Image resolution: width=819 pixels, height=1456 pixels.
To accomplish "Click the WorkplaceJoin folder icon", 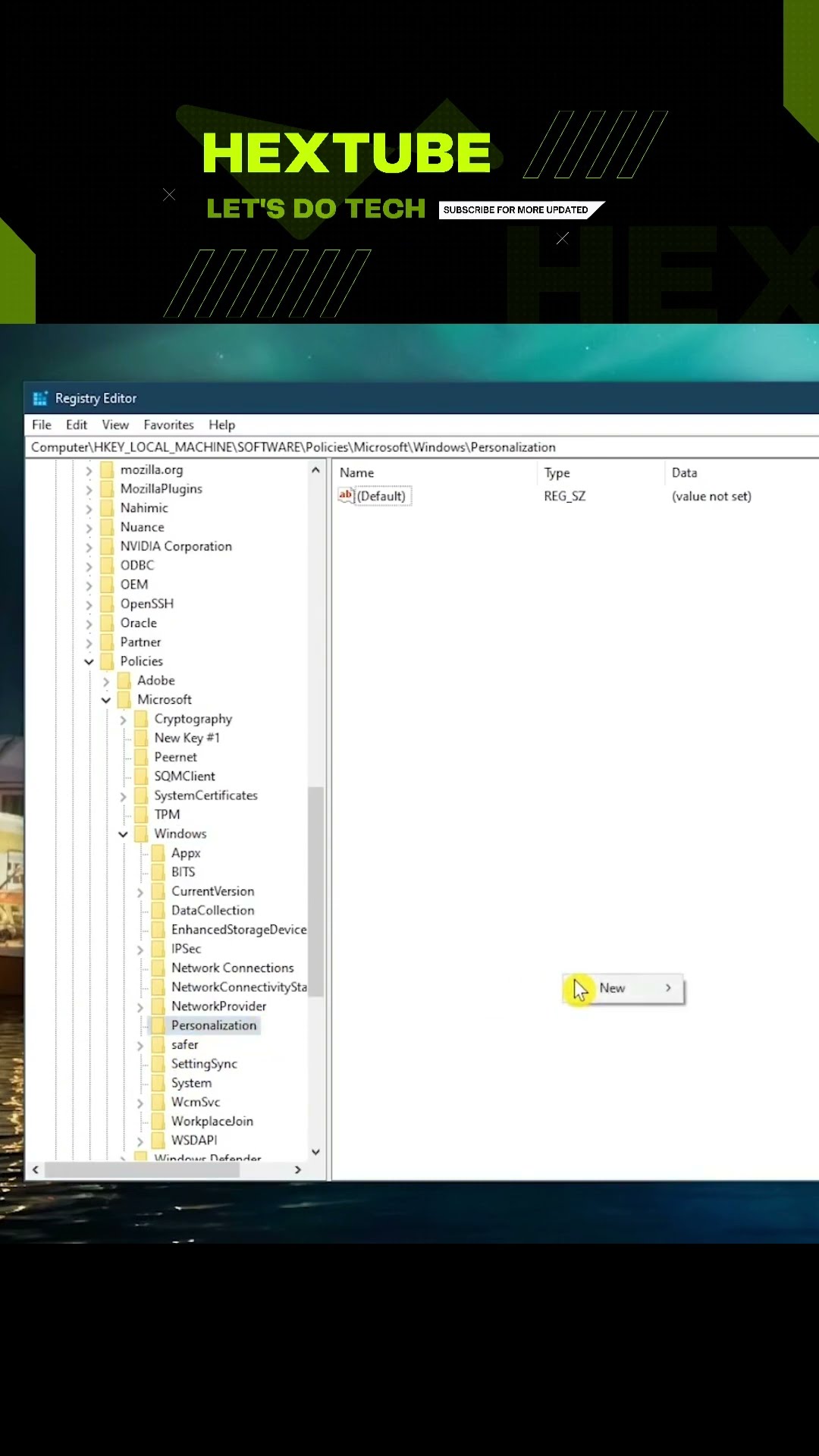I will click(x=158, y=1121).
